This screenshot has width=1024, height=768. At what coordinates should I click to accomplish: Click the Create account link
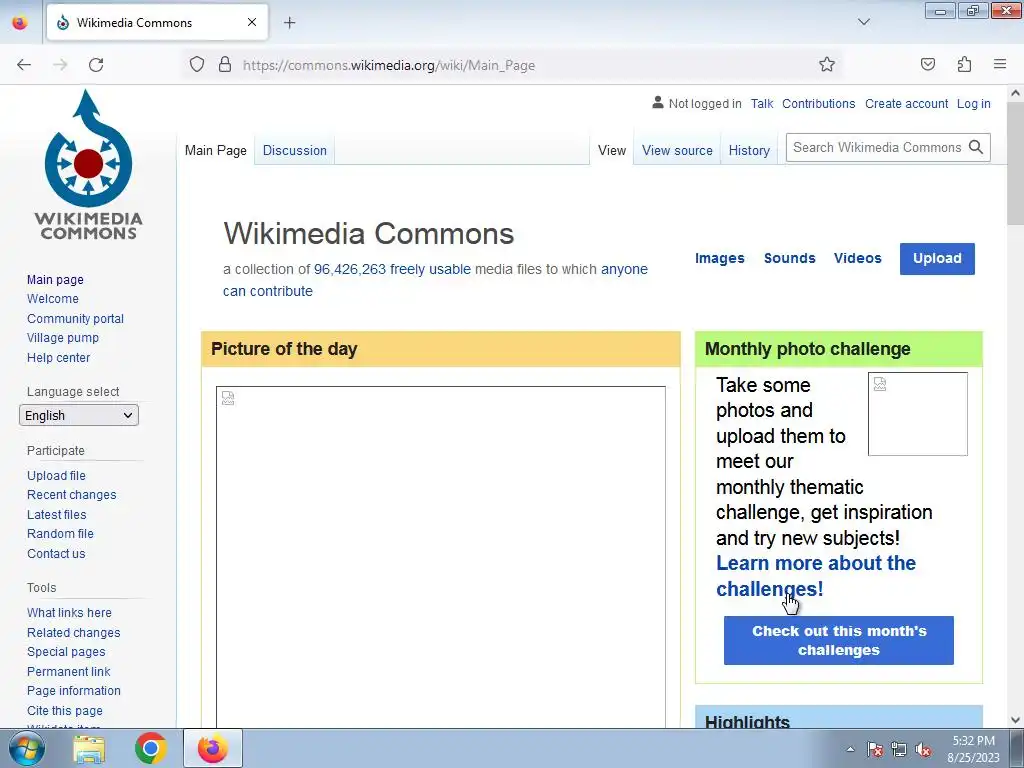(x=906, y=104)
